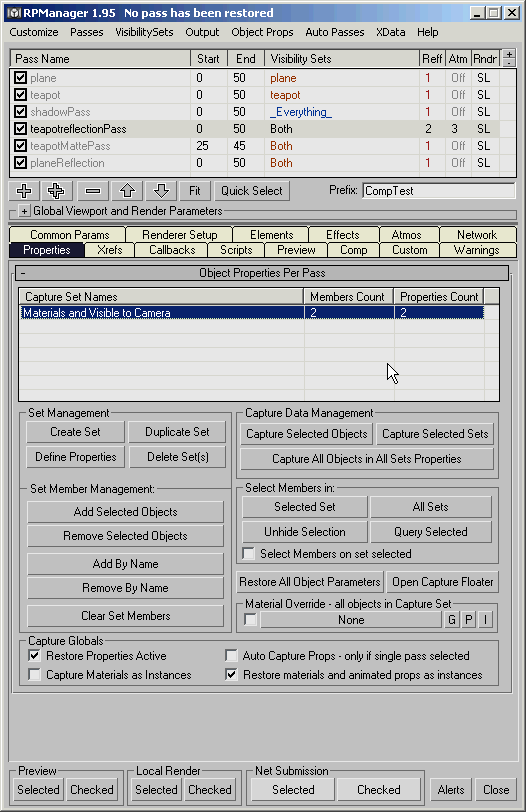The height and width of the screenshot is (812, 526).
Task: Collapse Object Properties Per Pass rollout
Action: (23, 273)
